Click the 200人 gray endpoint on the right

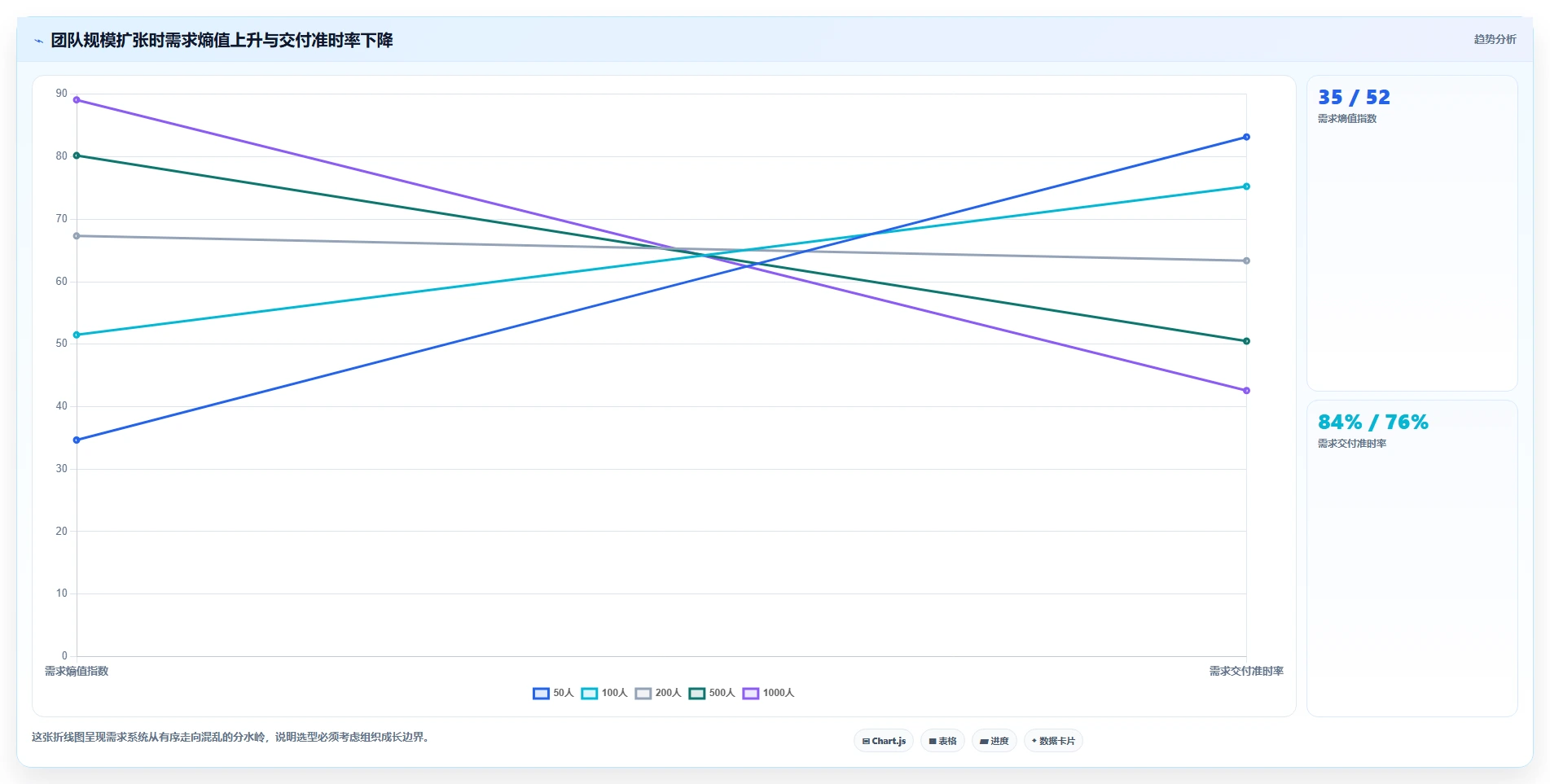[1246, 261]
